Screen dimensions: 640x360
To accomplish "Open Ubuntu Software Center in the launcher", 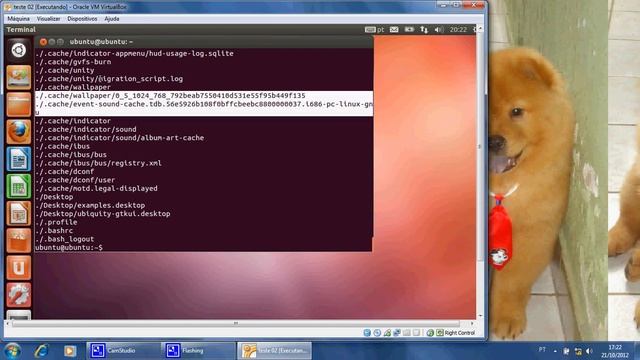I will [x=18, y=240].
